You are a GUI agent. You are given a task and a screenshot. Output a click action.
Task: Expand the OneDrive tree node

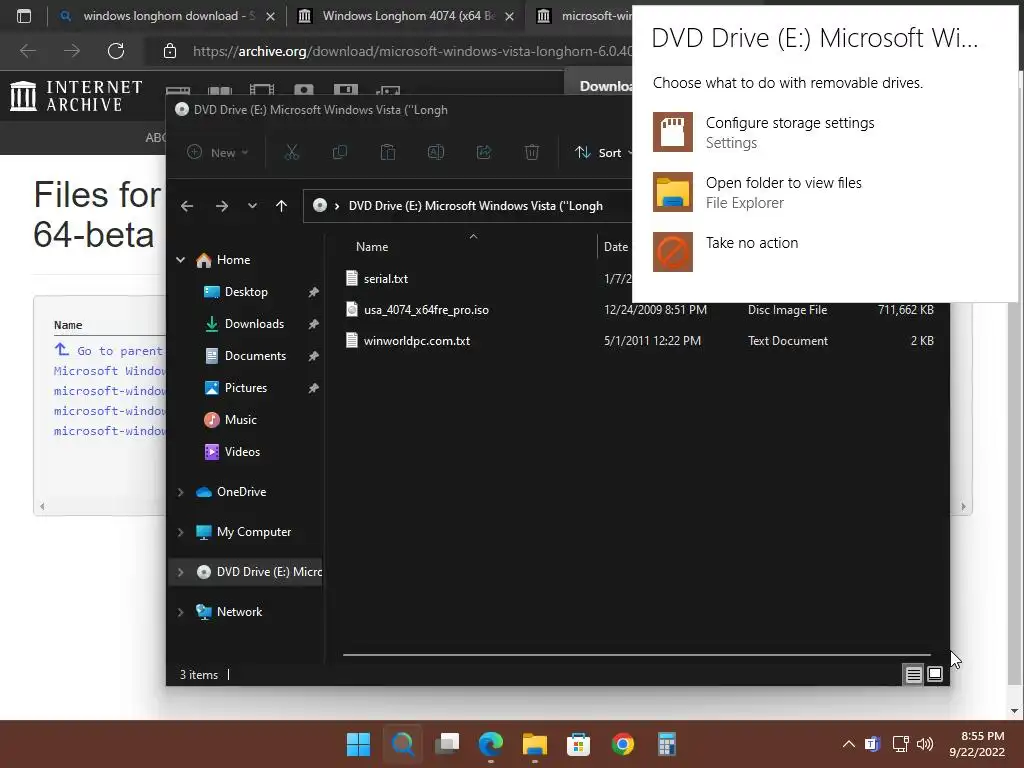181,492
